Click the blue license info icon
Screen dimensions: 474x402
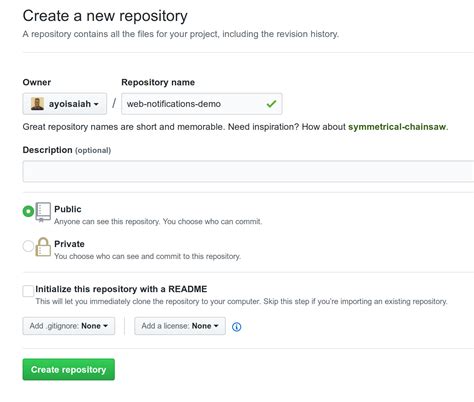coord(236,327)
